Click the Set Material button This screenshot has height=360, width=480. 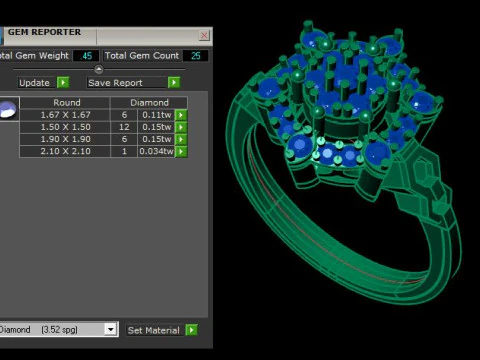(x=154, y=330)
